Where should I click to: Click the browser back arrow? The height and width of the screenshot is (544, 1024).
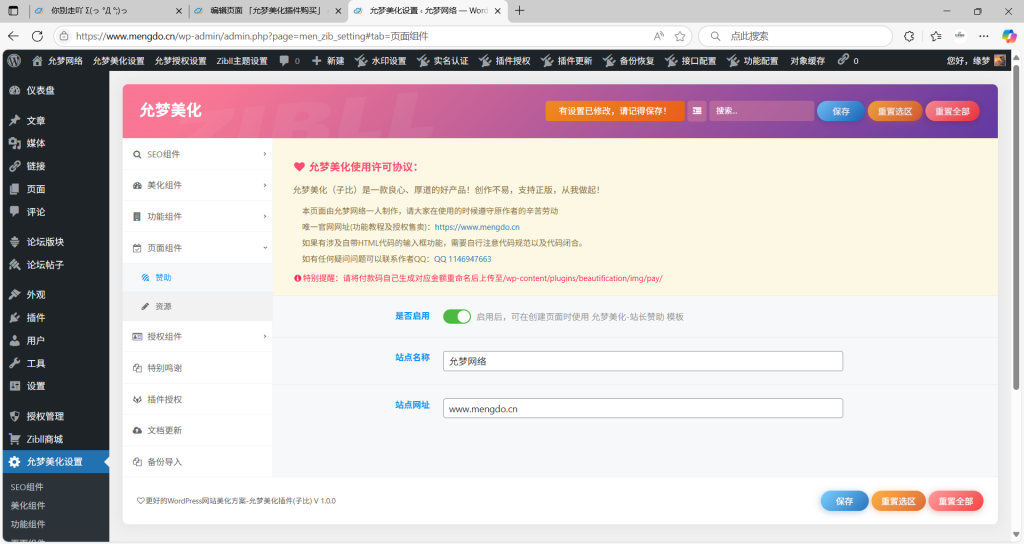click(14, 36)
